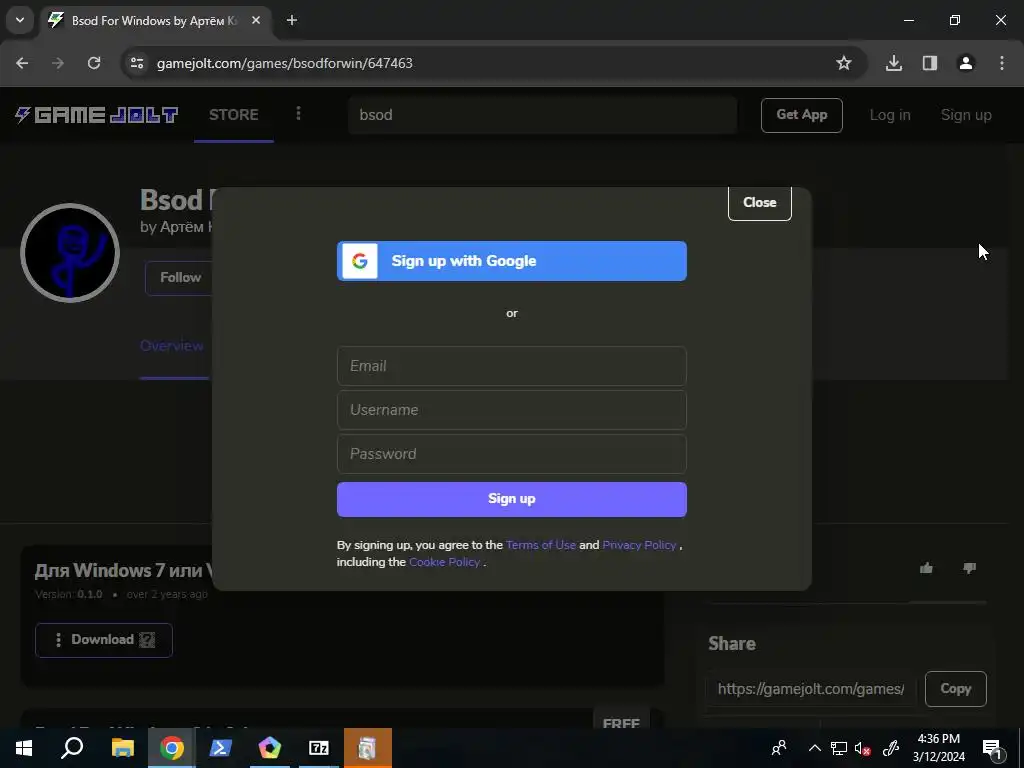Image resolution: width=1024 pixels, height=768 pixels.
Task: Open Windows search magnifier on taskbar
Action: [x=72, y=748]
